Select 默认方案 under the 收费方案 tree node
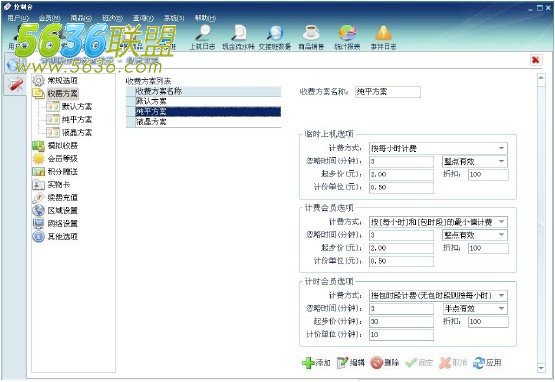555x382 pixels. [77, 106]
